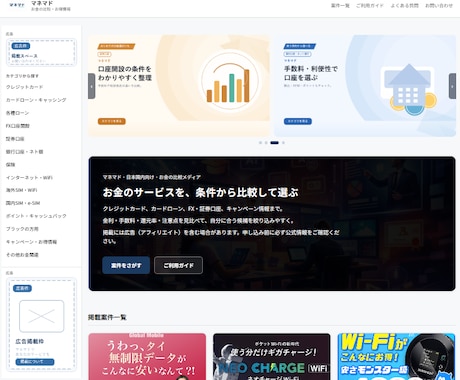This screenshot has height=380, width=460.
Task: Open よくある質問 in the top navigation
Action: [404, 6]
